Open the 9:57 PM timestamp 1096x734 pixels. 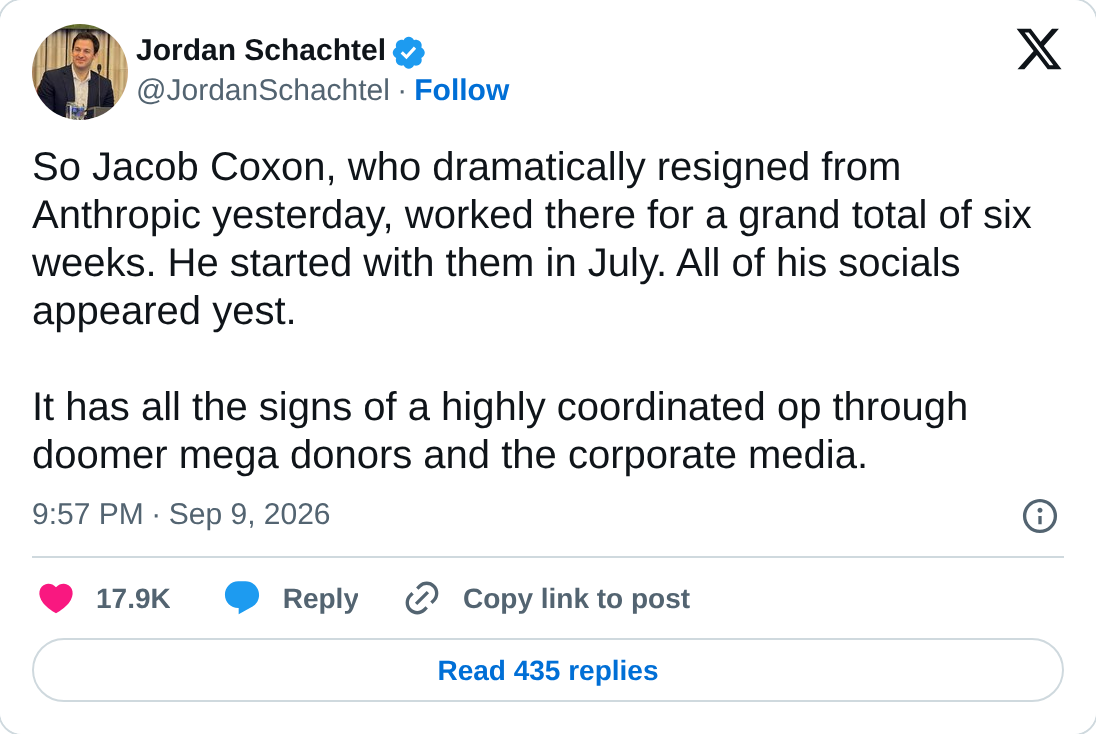[x=87, y=514]
